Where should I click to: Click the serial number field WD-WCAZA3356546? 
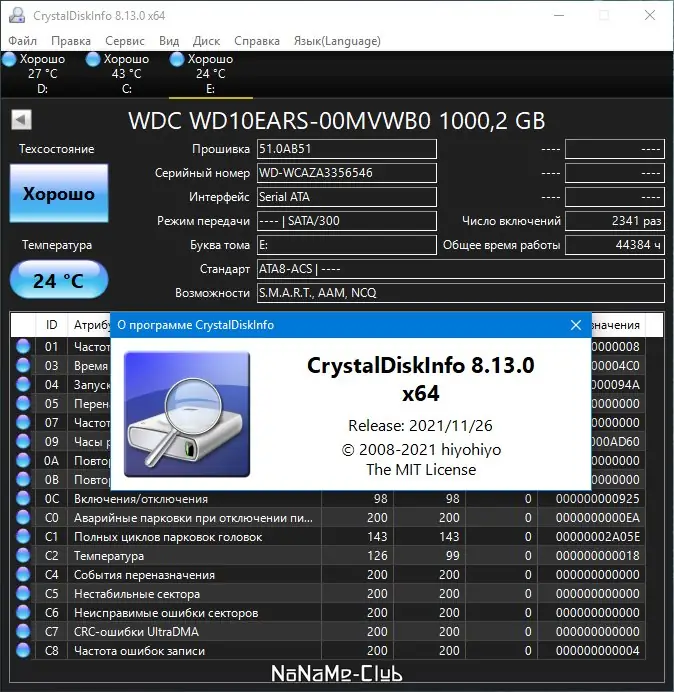(x=347, y=173)
